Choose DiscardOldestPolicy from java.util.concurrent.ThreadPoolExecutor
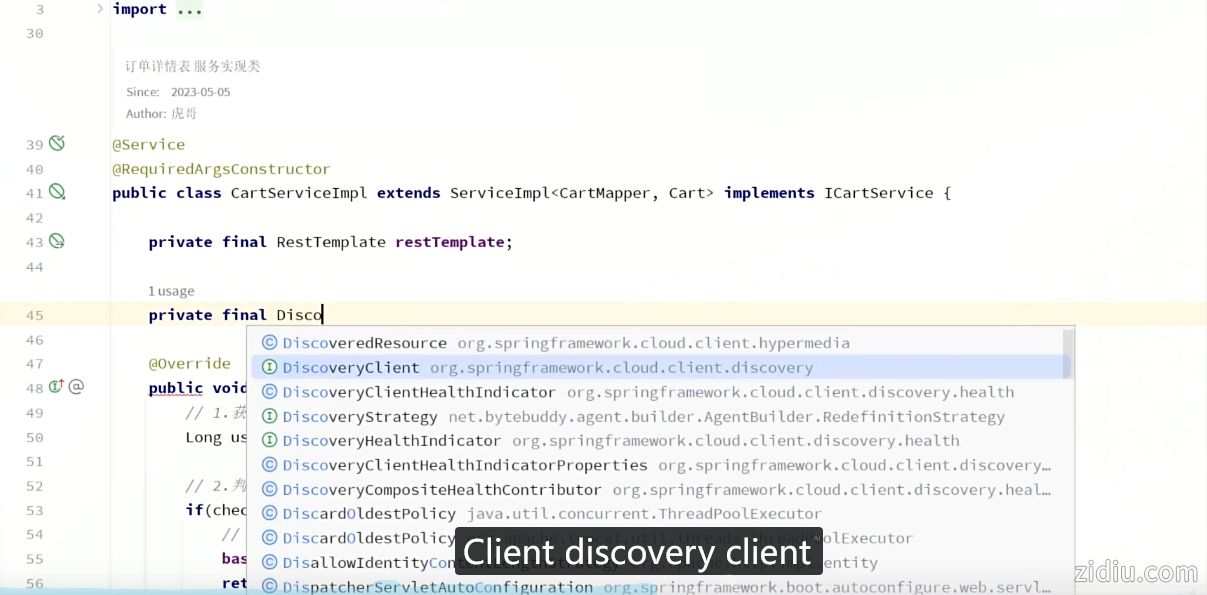Screen dimensions: 1207x595 (x=369, y=514)
